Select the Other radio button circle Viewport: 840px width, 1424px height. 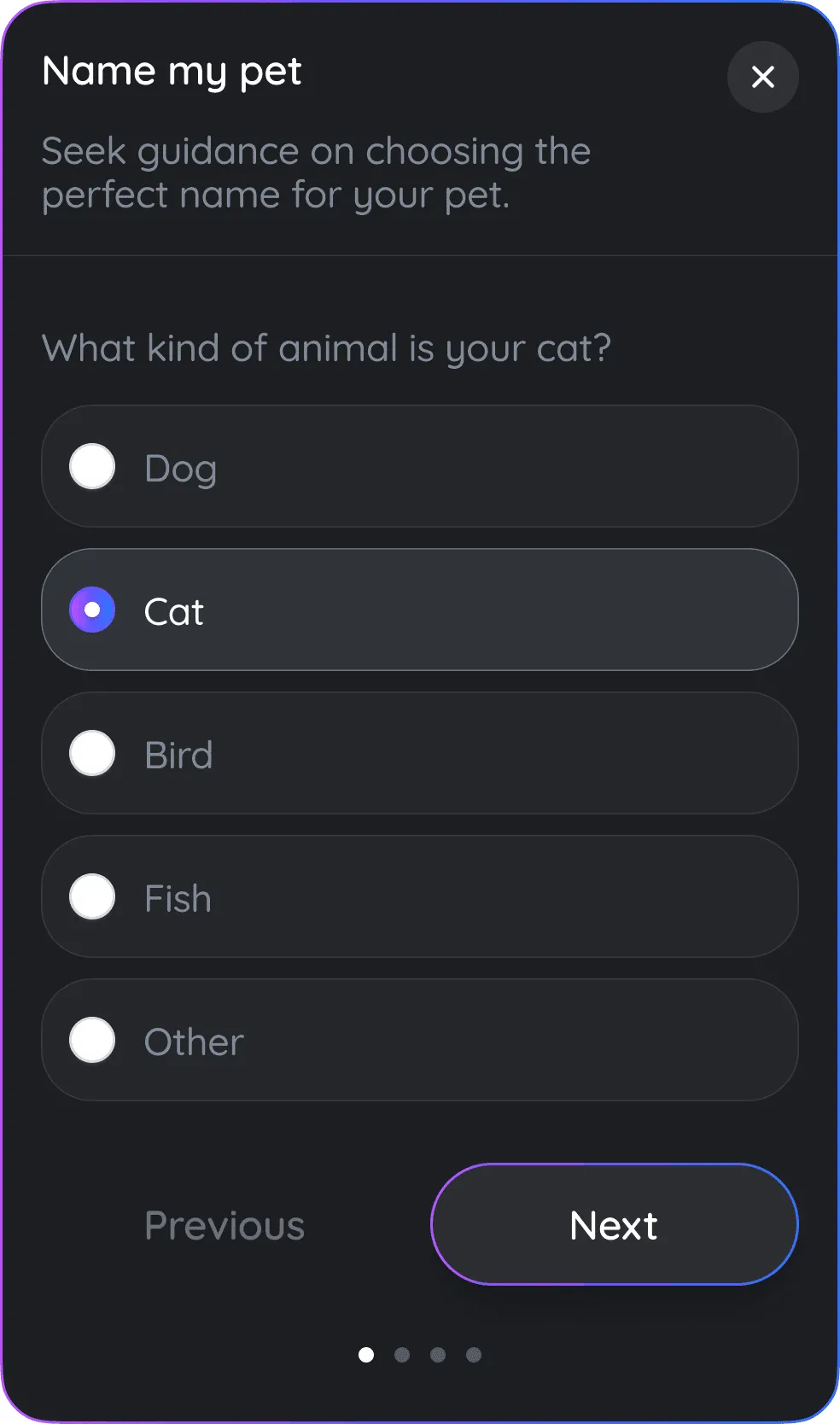tap(92, 1040)
